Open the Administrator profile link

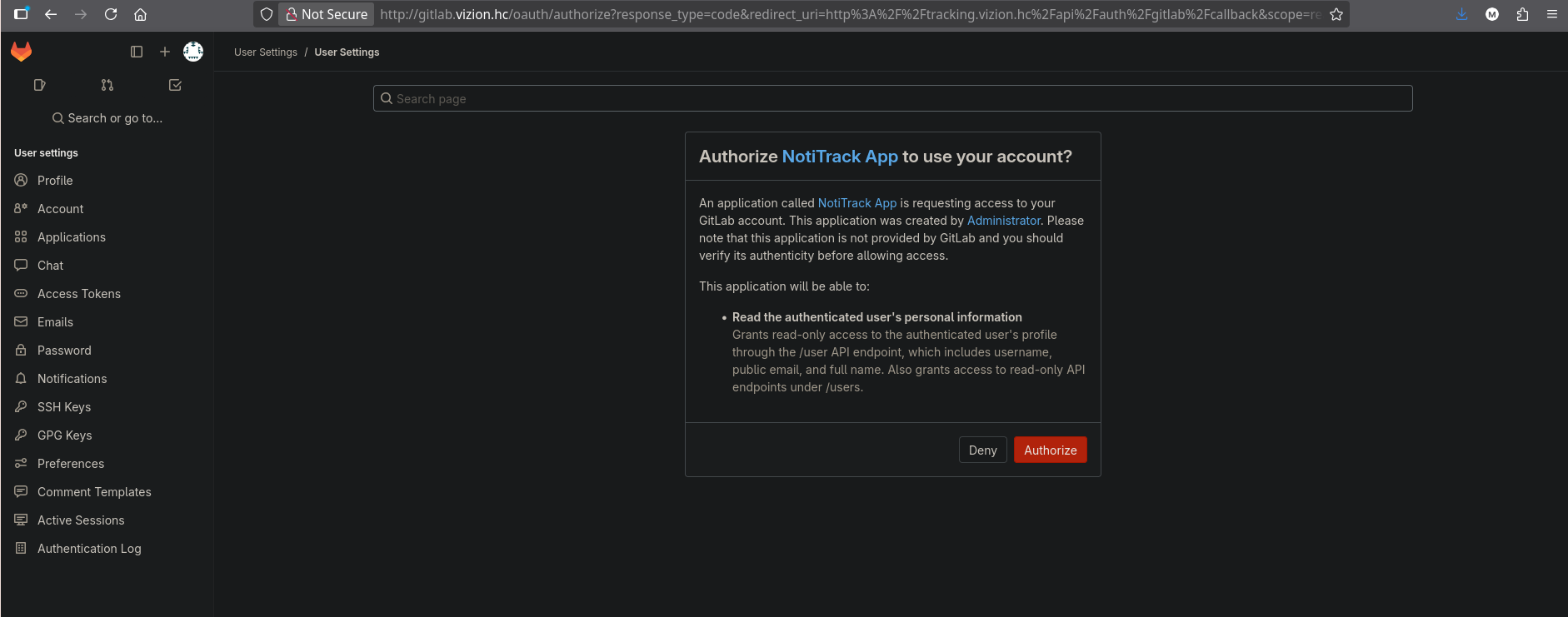click(1003, 221)
